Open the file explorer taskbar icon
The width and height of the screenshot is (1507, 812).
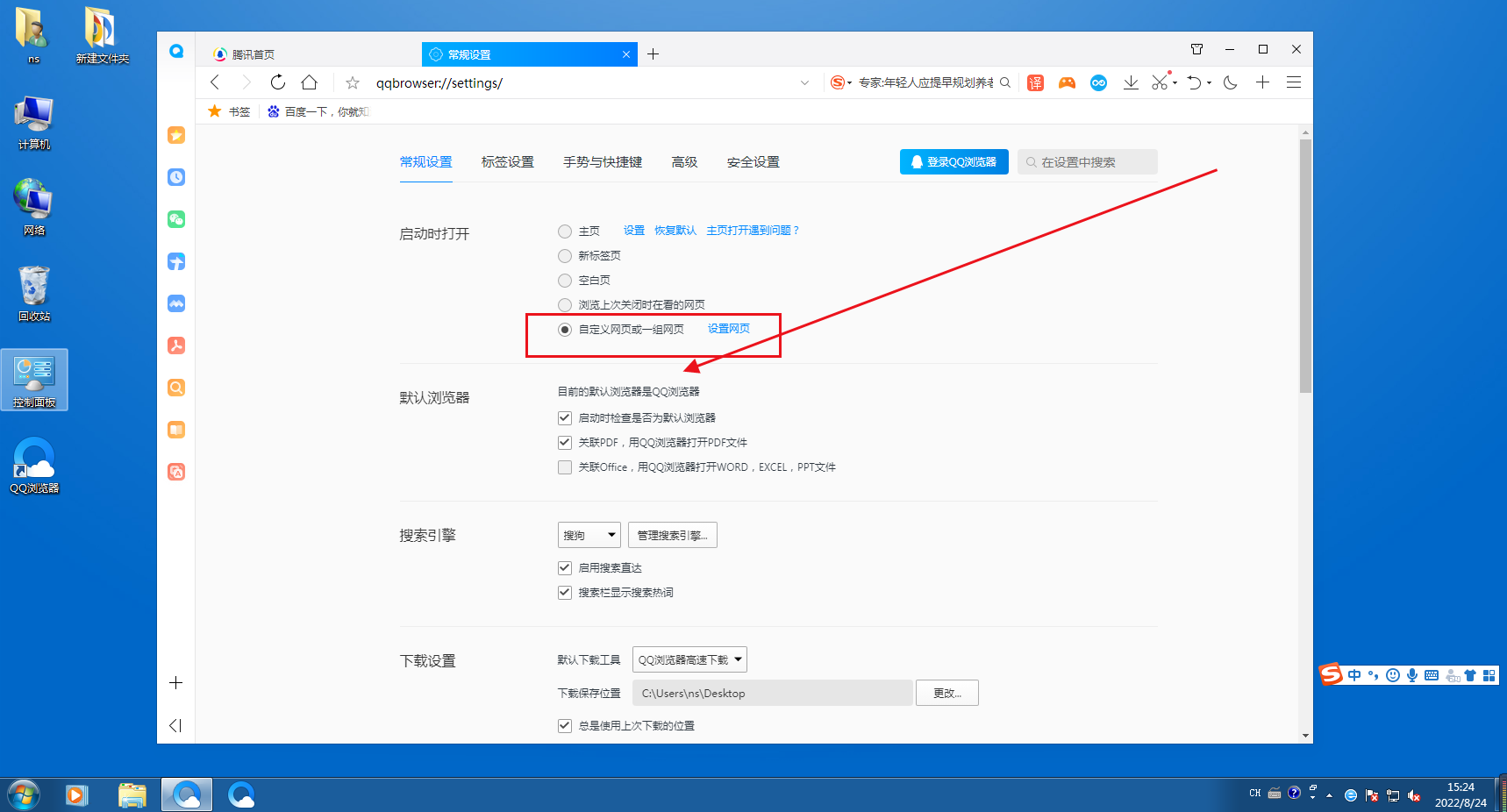pyautogui.click(x=132, y=795)
